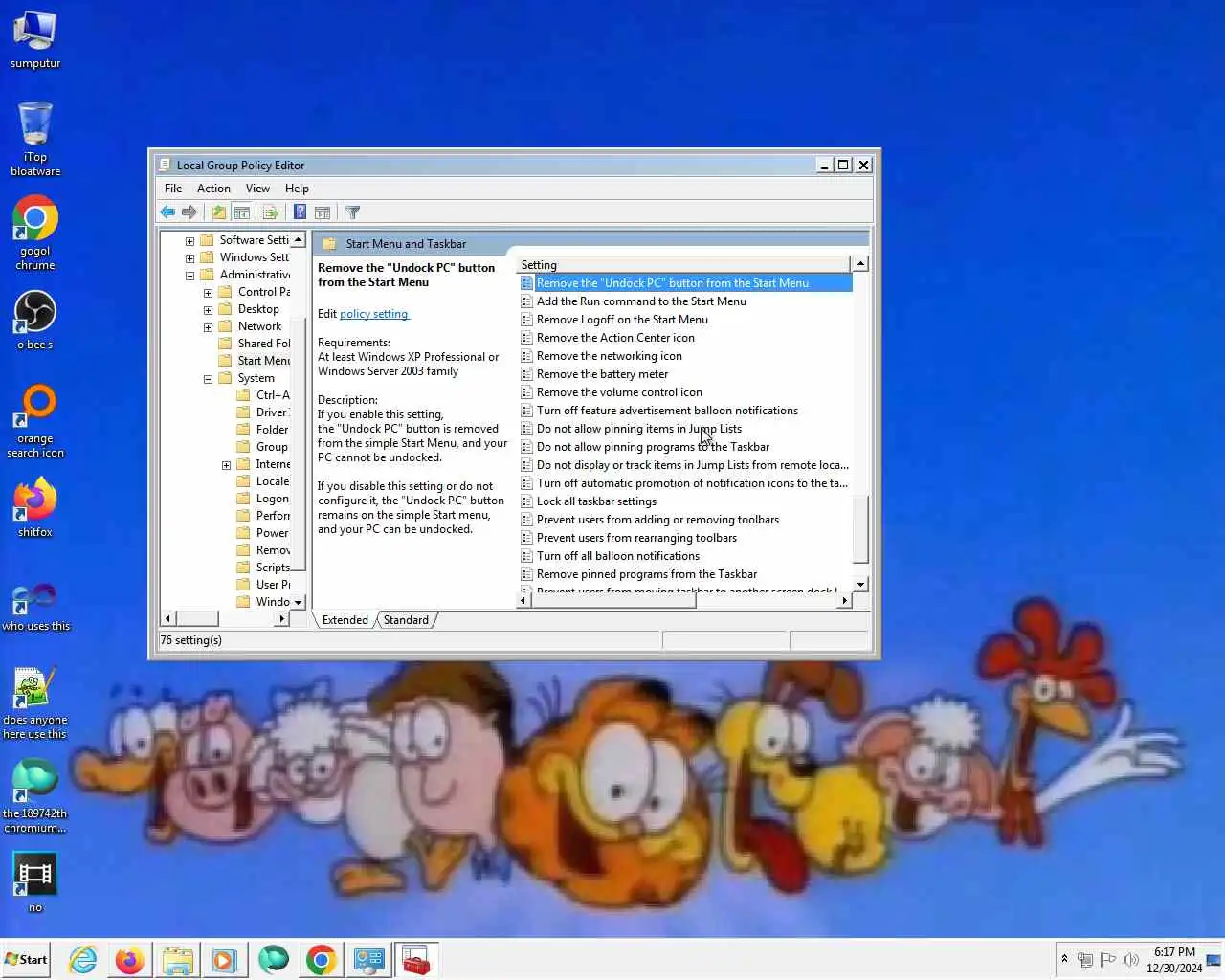Click the Forward arrow toolbar icon

click(x=189, y=212)
